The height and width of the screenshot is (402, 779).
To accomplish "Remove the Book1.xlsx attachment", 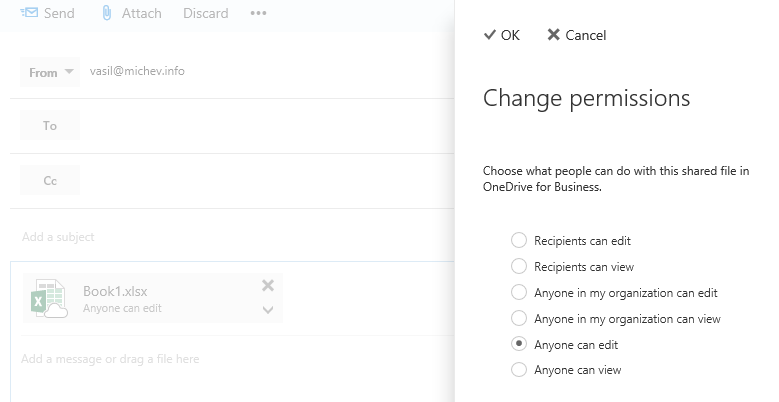I will coord(268,286).
